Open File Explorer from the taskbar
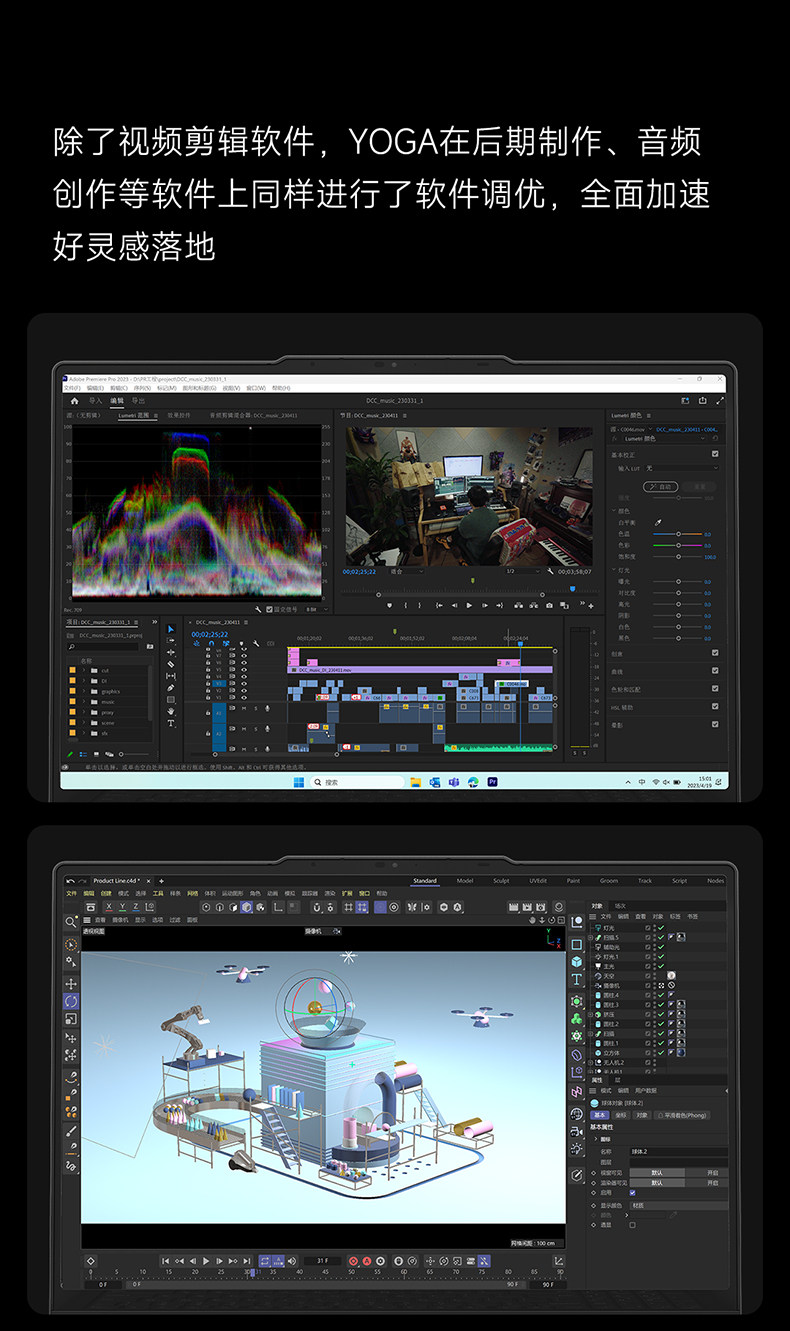790x1331 pixels. (x=416, y=782)
